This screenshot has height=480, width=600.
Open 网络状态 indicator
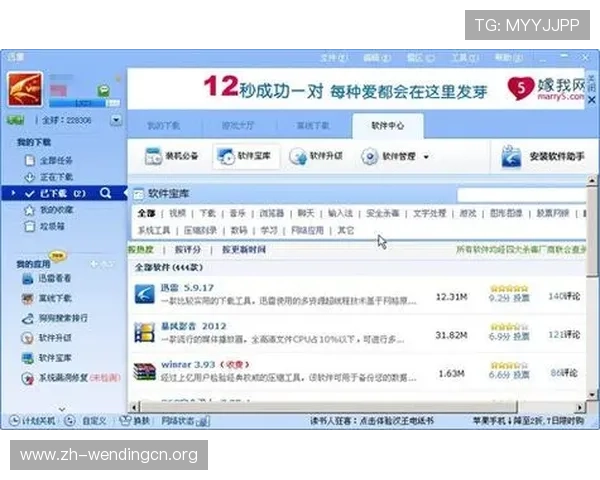pos(185,421)
